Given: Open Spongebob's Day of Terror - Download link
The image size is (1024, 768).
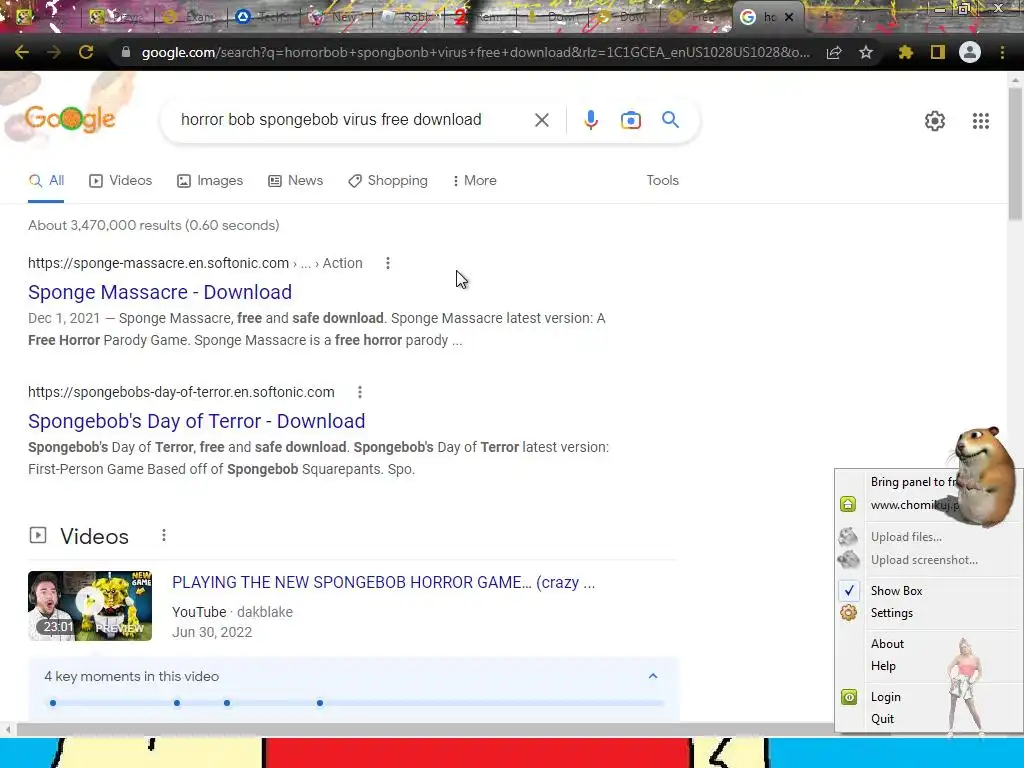Looking at the screenshot, I should tap(197, 421).
